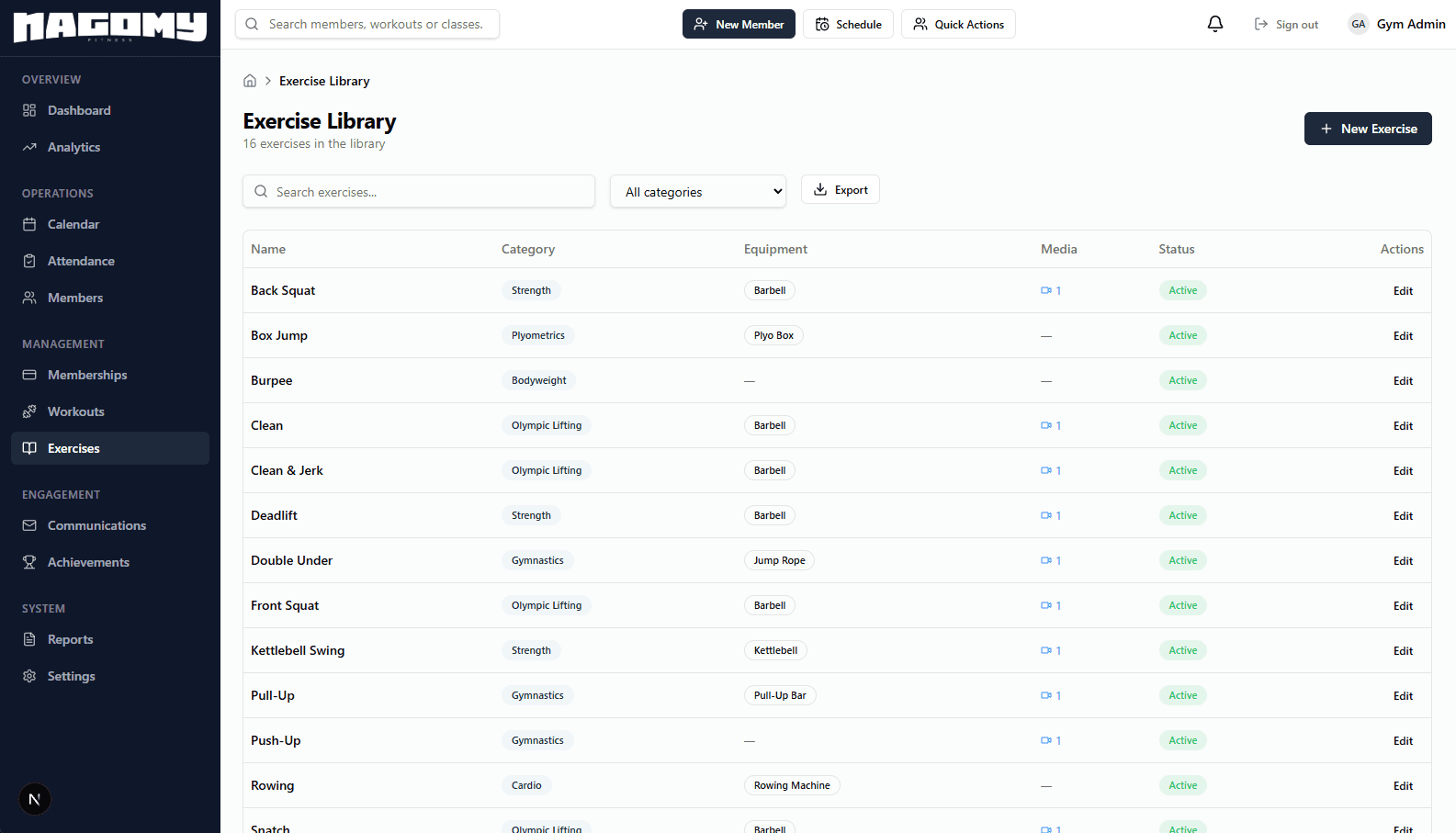Click the Jump Rope equipment tag

[780, 560]
